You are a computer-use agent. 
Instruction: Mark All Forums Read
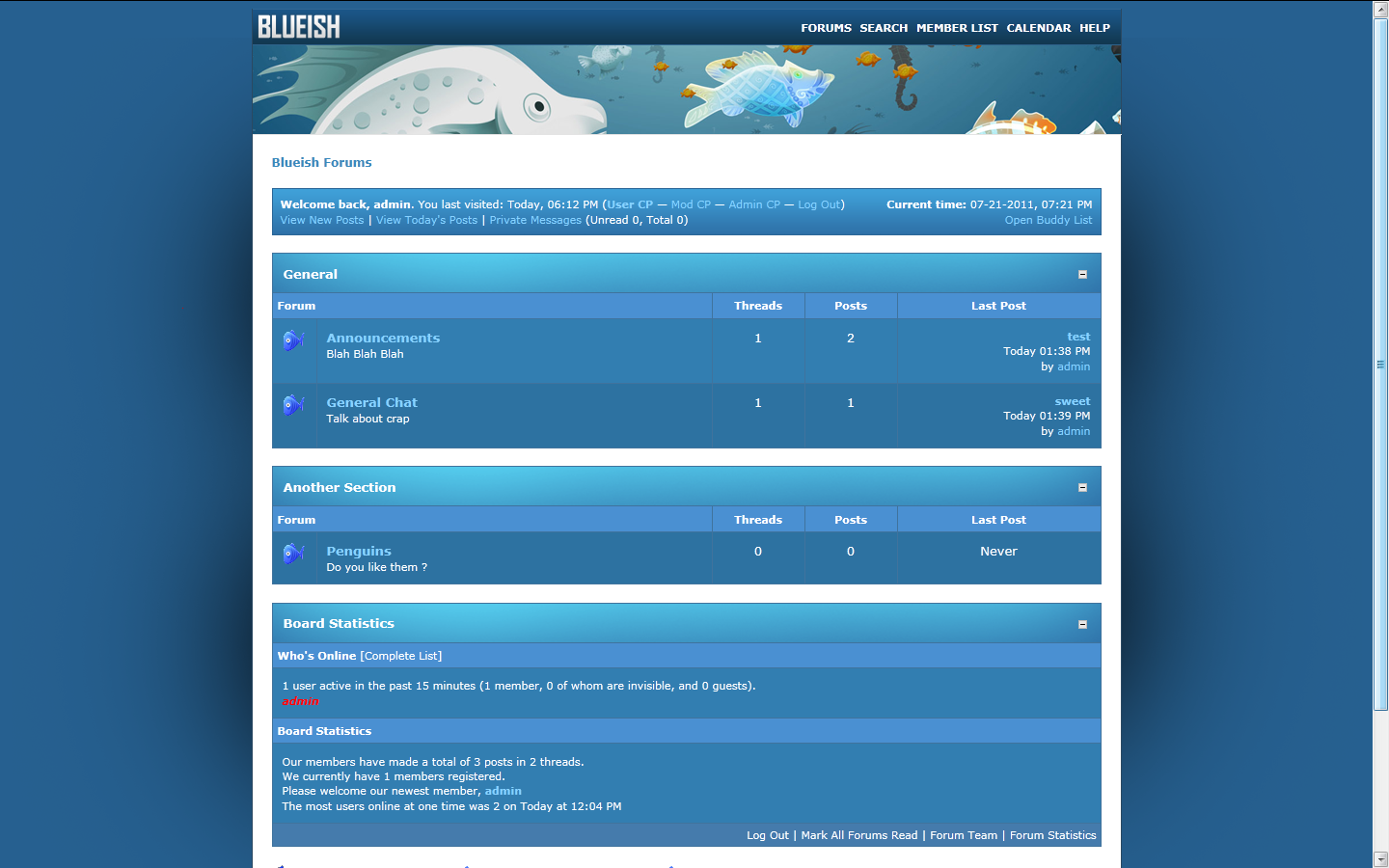pyautogui.click(x=859, y=835)
